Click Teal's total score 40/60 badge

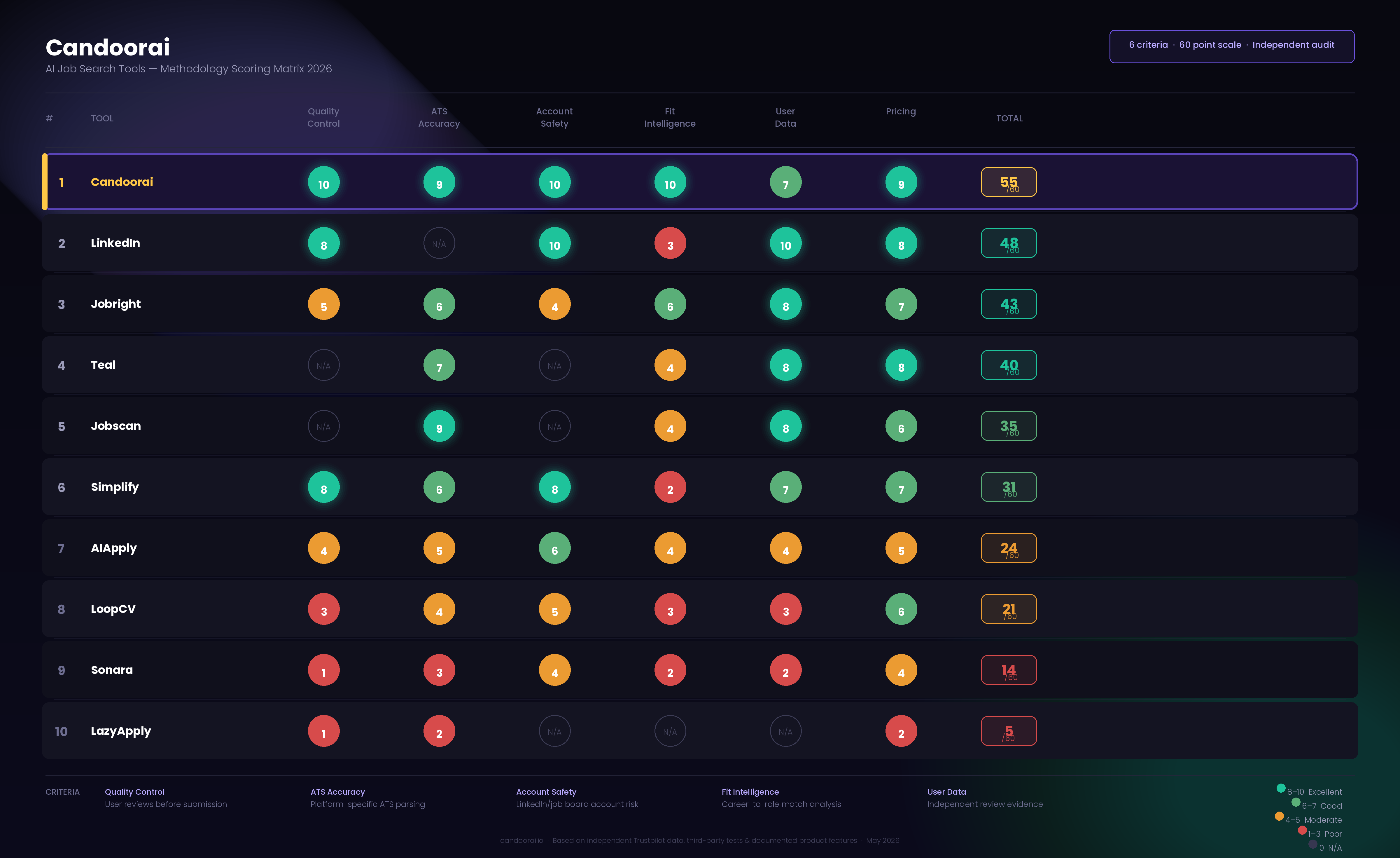(x=1009, y=365)
